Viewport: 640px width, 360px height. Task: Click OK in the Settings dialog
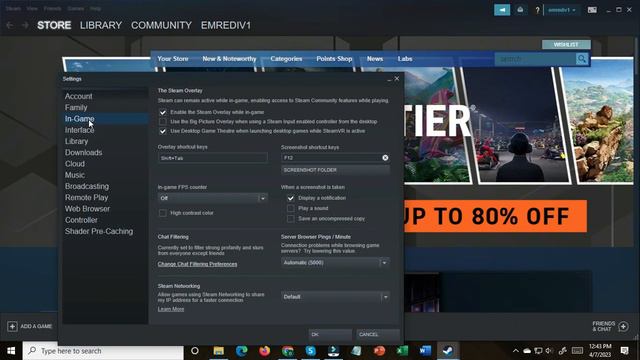pyautogui.click(x=330, y=334)
